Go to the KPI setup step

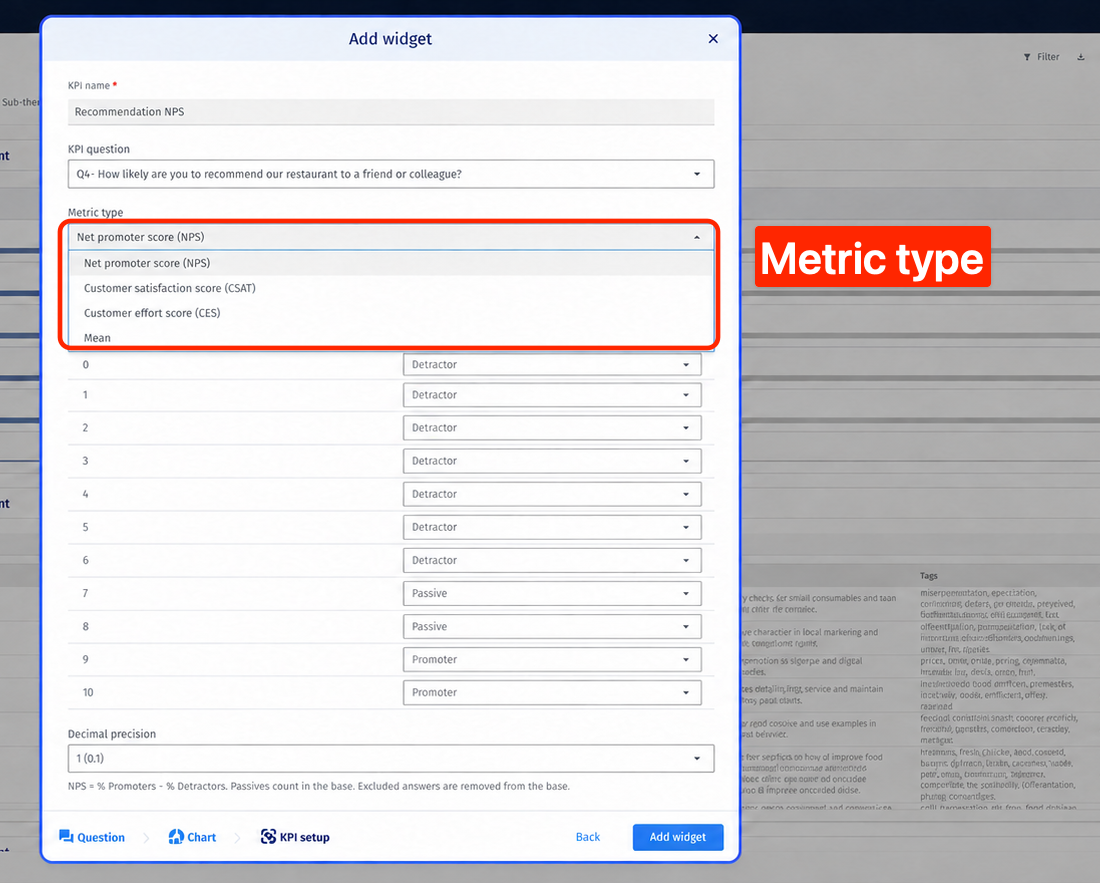295,837
